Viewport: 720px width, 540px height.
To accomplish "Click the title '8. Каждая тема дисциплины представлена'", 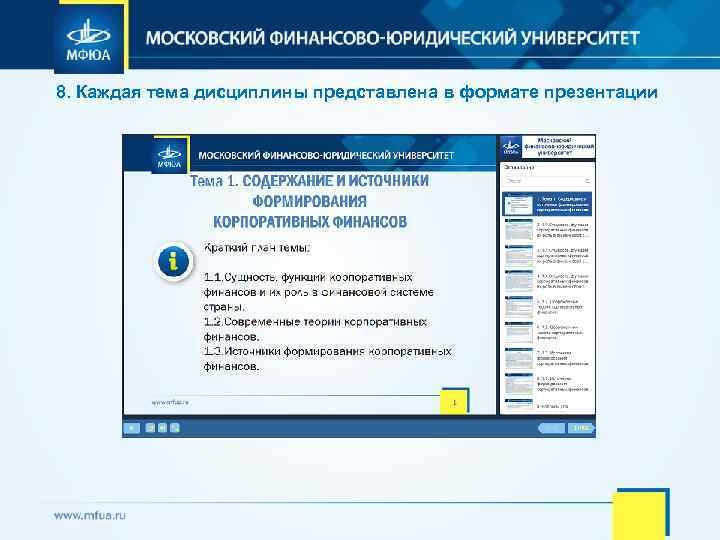I will [247, 92].
